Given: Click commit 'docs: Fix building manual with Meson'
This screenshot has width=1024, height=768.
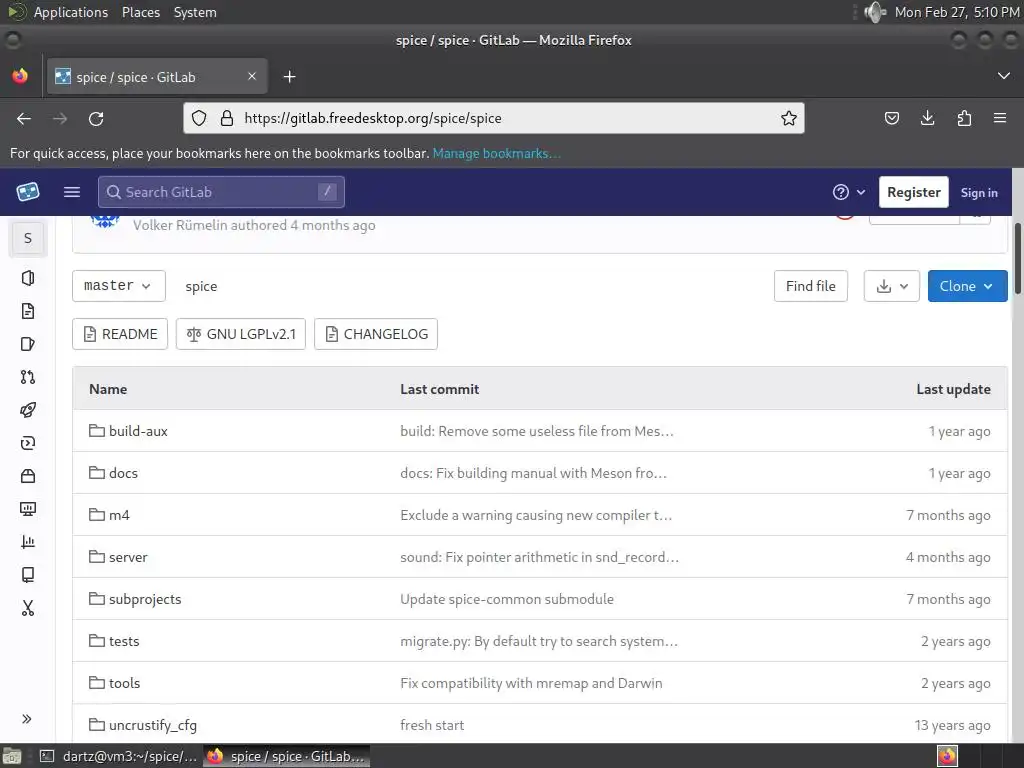Looking at the screenshot, I should click(x=534, y=473).
